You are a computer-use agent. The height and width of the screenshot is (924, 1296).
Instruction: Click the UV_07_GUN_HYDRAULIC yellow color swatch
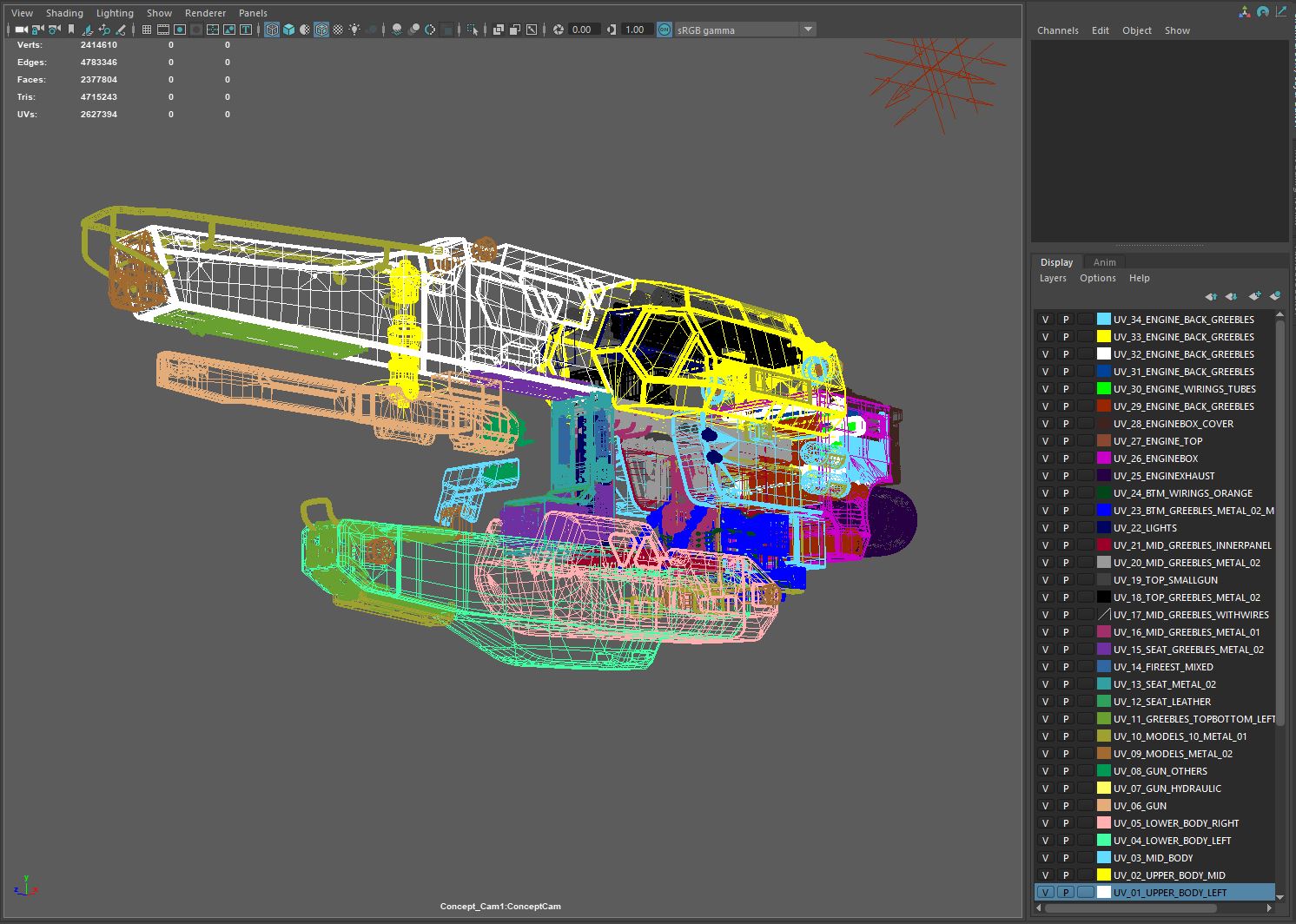pyautogui.click(x=1104, y=789)
